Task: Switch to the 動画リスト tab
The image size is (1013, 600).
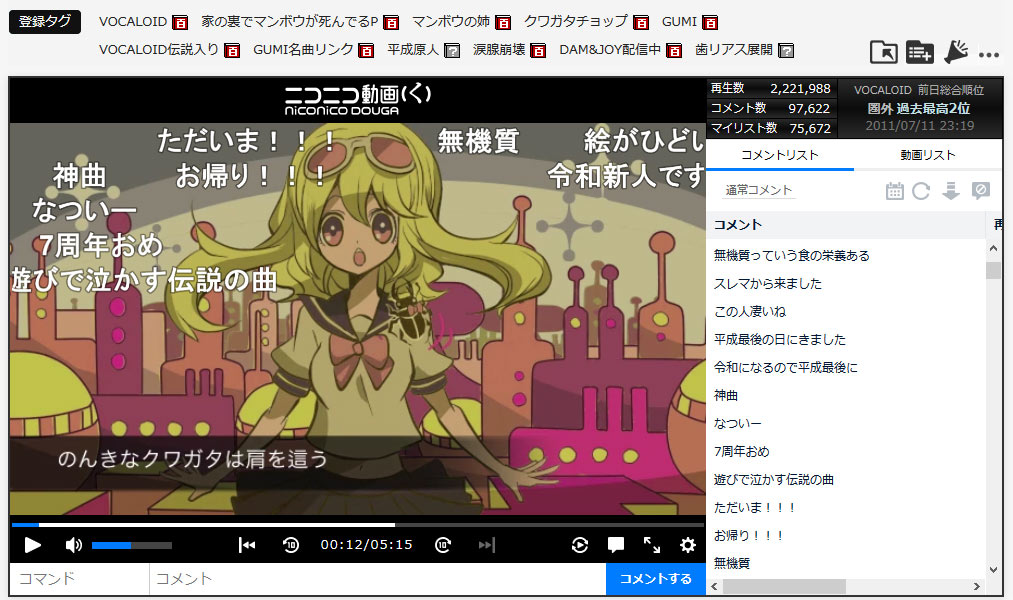Action: coord(928,156)
